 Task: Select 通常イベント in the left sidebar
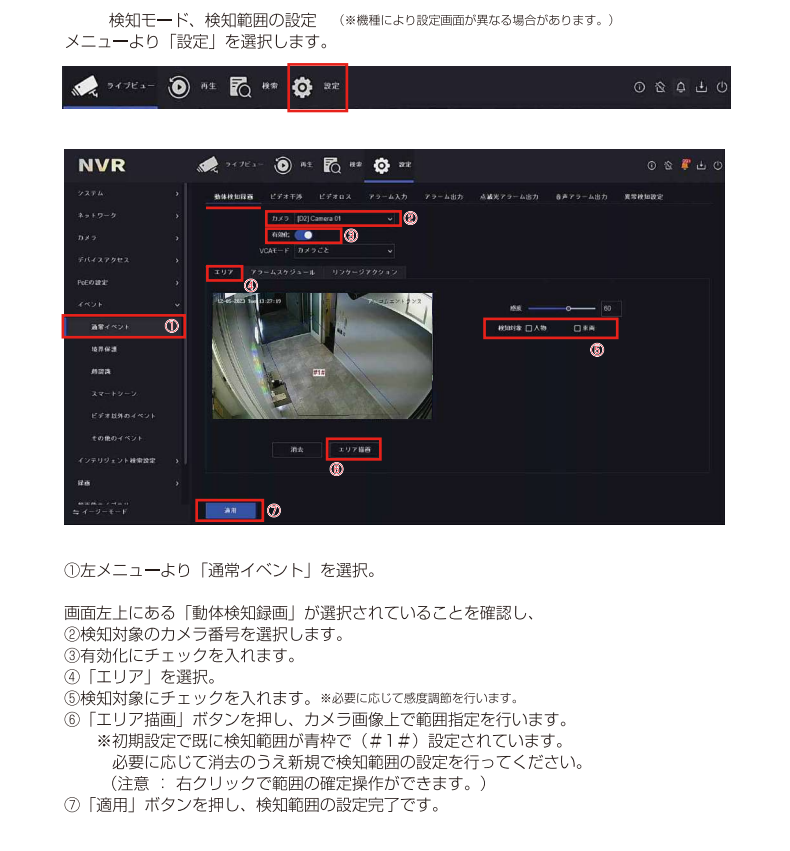click(123, 327)
